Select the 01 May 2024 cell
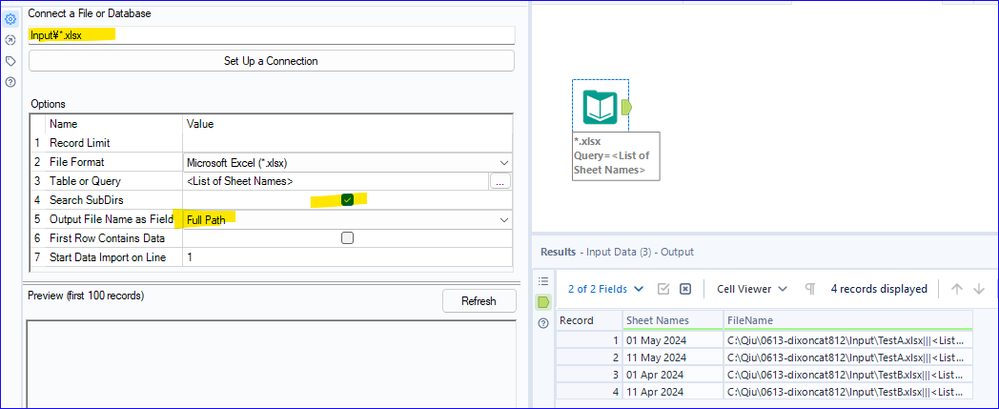This screenshot has height=409, width=999. (673, 340)
